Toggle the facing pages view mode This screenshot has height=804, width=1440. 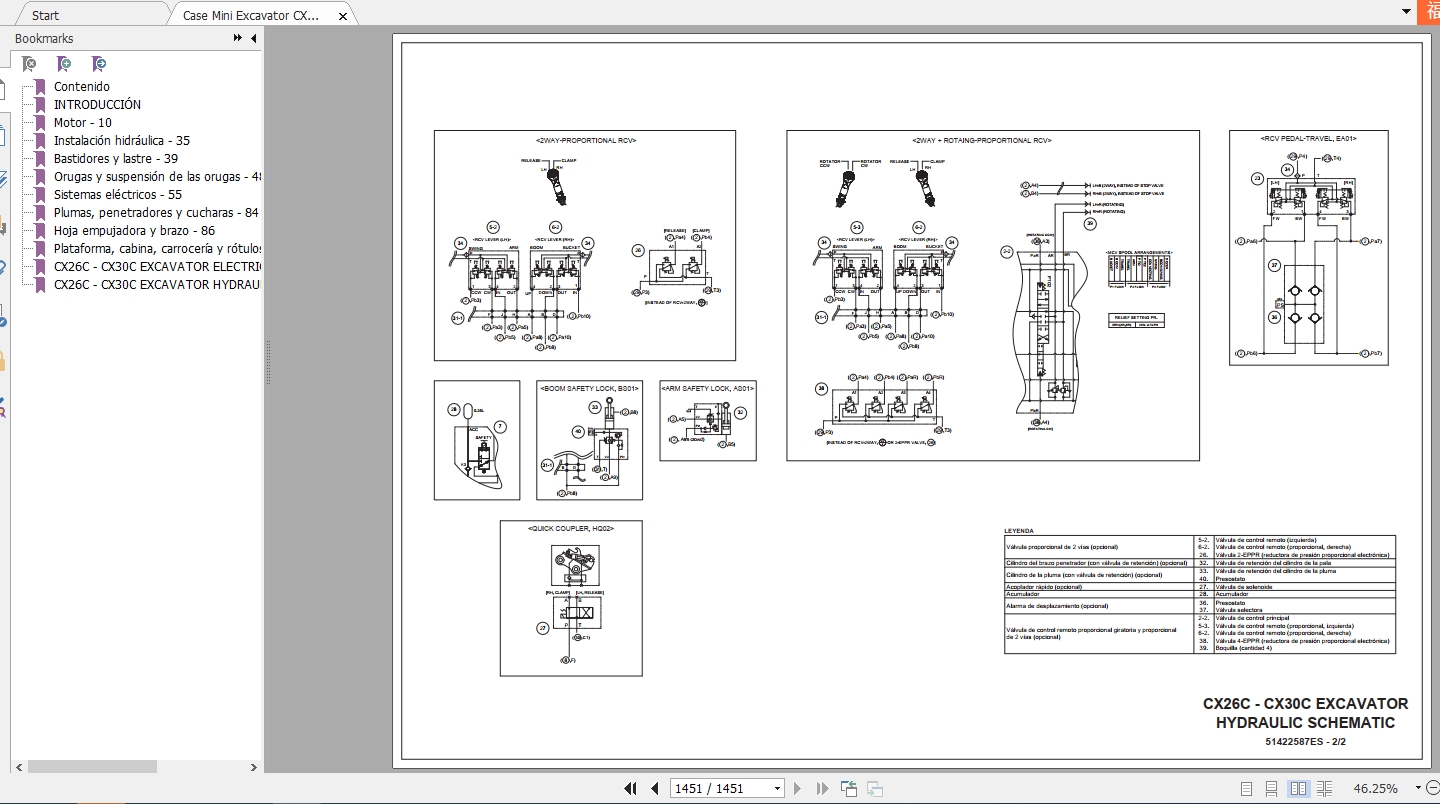point(1299,788)
